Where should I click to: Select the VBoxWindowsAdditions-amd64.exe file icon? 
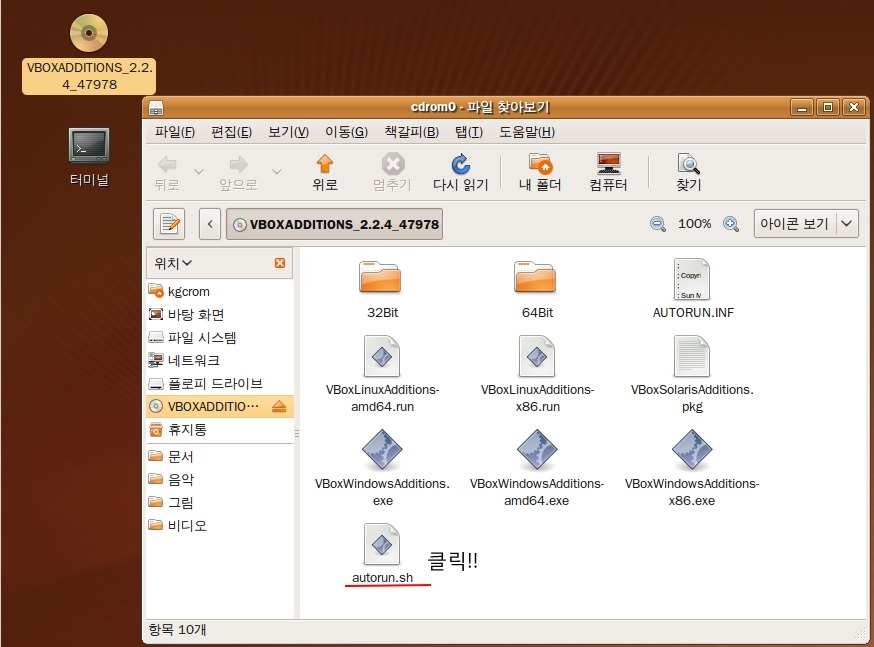(x=537, y=450)
